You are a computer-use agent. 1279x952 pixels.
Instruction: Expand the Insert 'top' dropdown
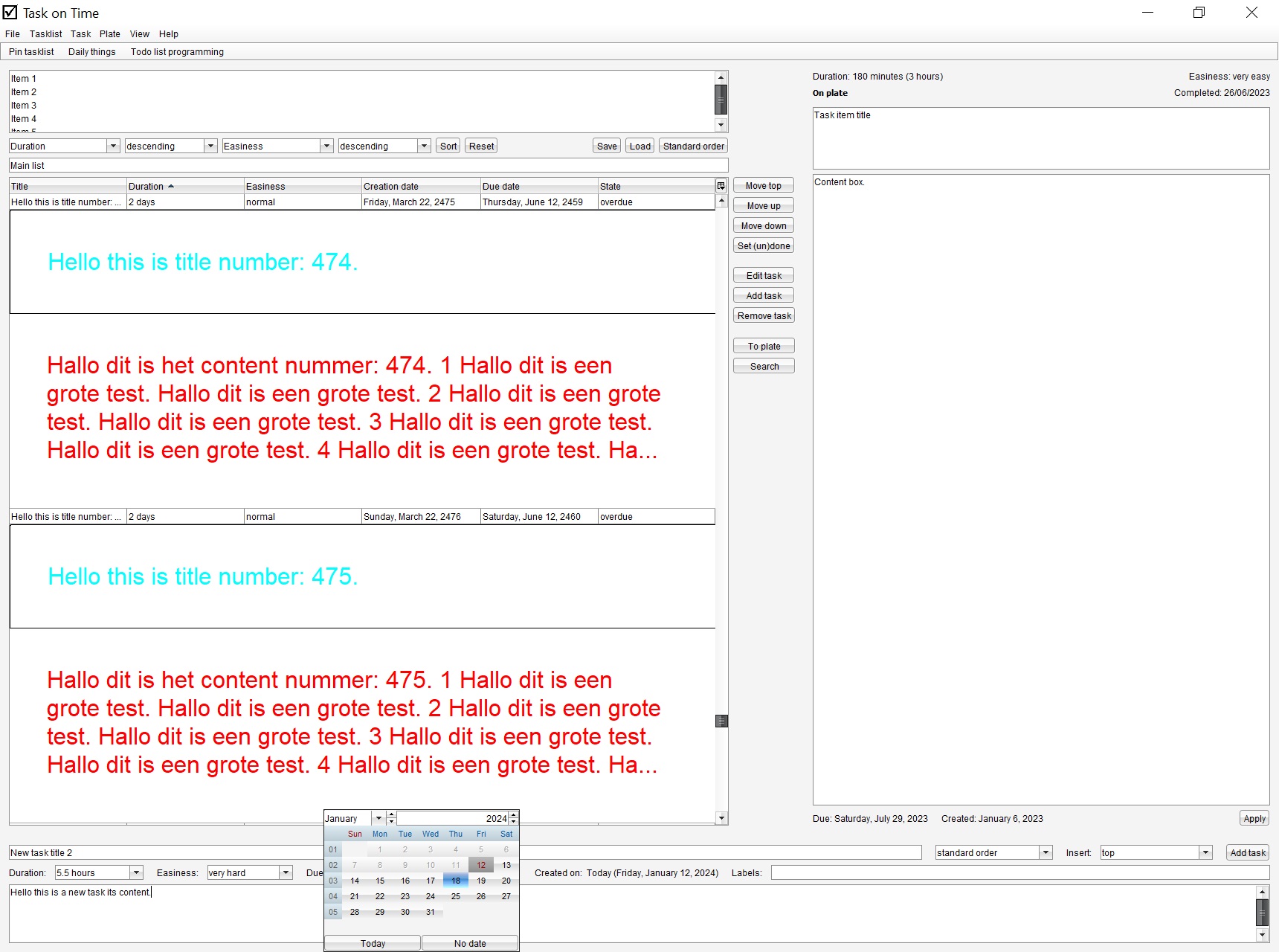click(1205, 852)
